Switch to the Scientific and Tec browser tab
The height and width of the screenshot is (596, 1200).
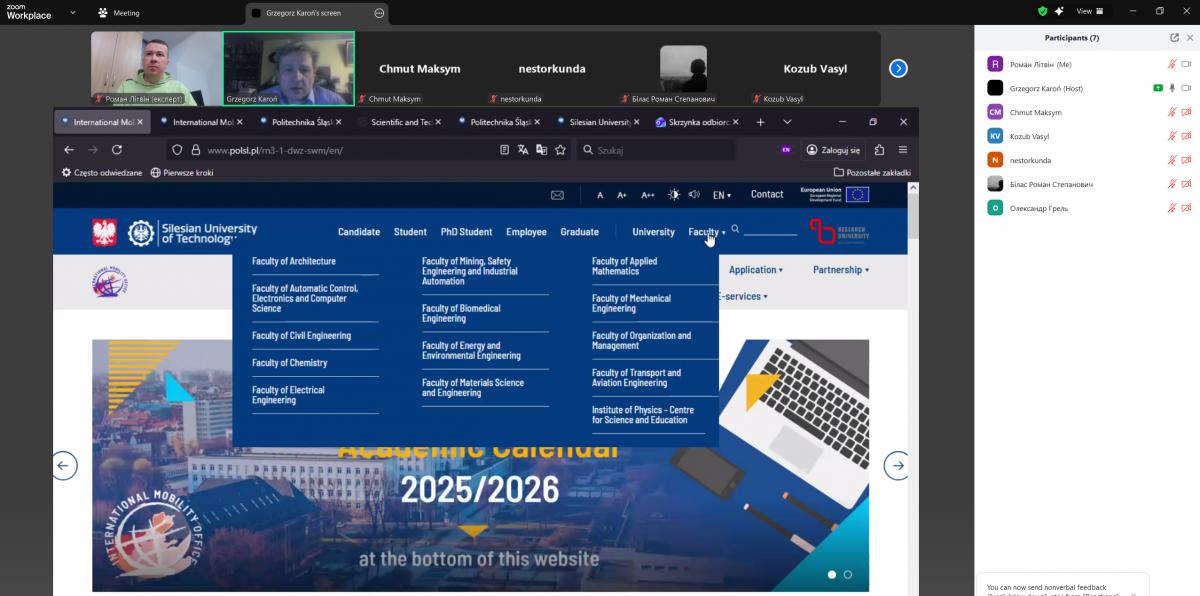click(x=400, y=122)
